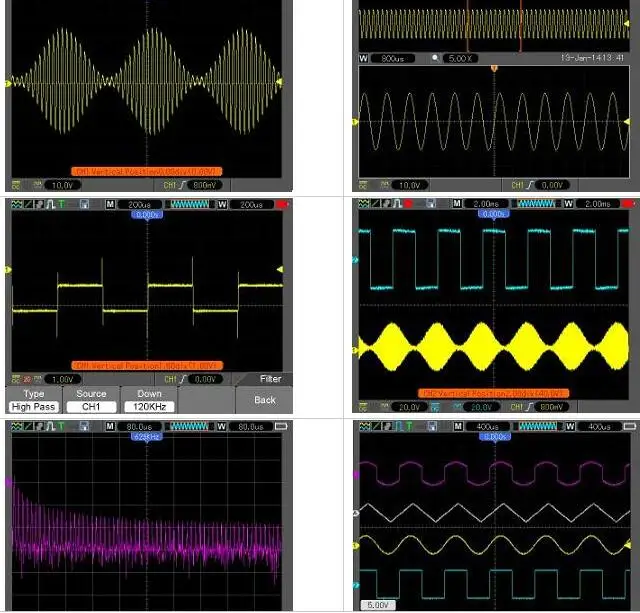Click magenta channel marker on four-channel screen
This screenshot has height=613, width=640.
pyautogui.click(x=356, y=475)
